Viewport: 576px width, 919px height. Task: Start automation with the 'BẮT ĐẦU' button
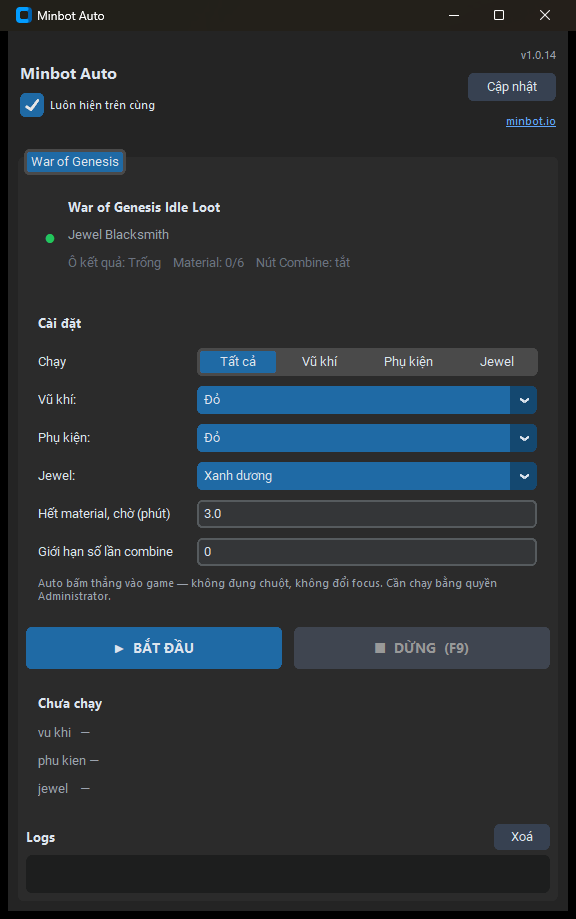(x=154, y=648)
